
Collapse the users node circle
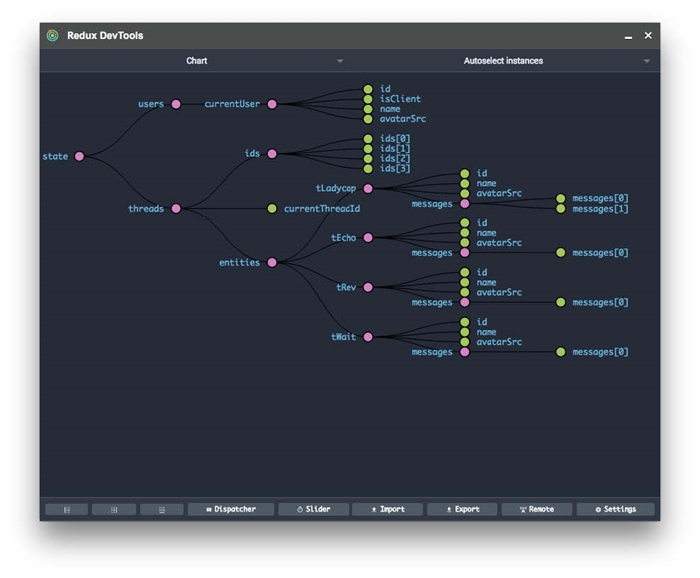point(176,104)
